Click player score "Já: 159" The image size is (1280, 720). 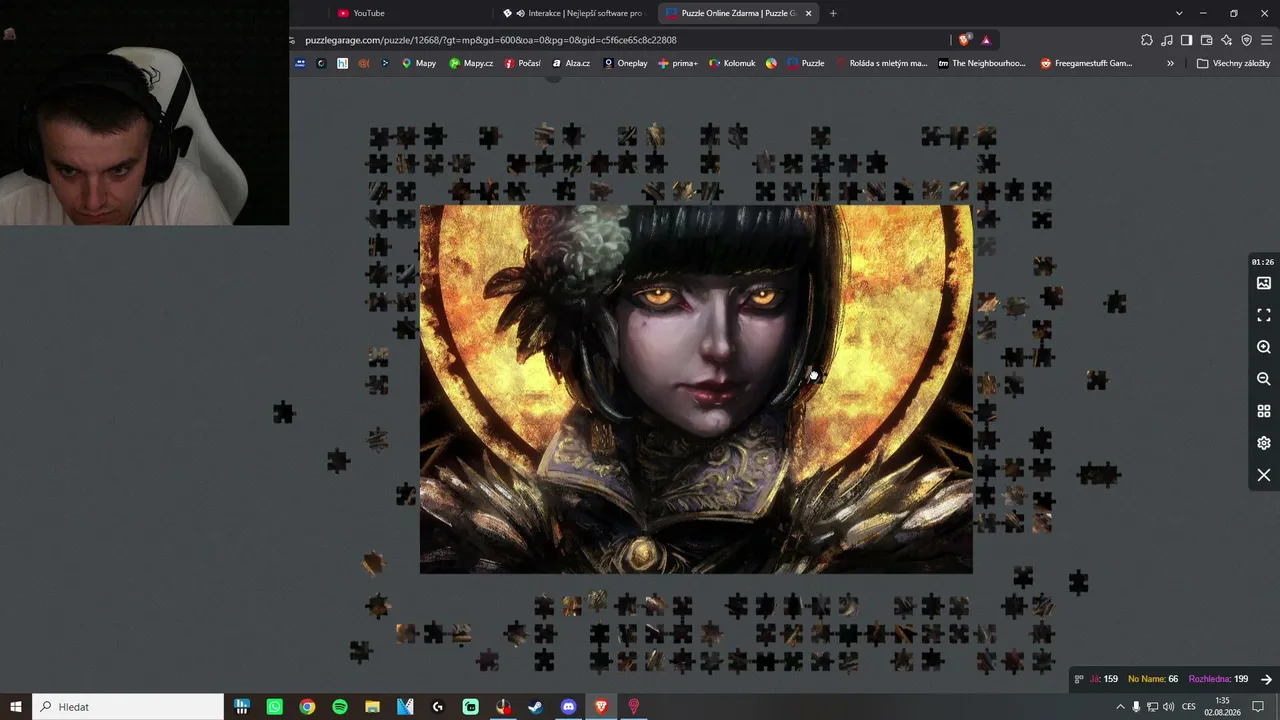pyautogui.click(x=1103, y=679)
